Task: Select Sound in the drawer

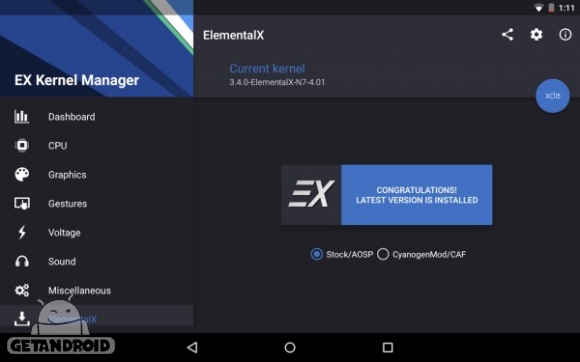Action: pos(97,261)
